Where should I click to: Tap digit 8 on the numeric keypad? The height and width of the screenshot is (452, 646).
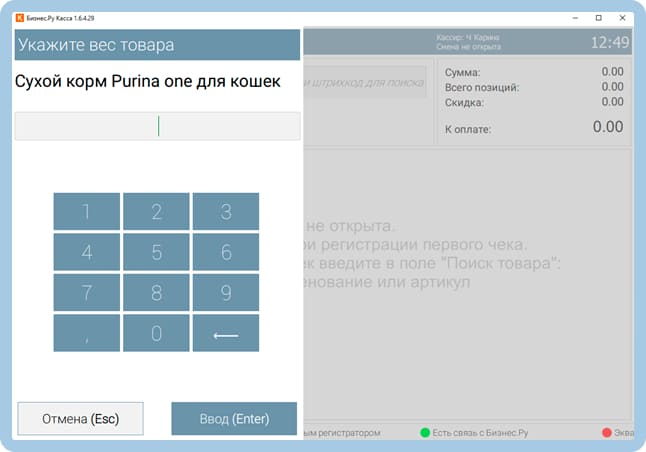point(156,292)
